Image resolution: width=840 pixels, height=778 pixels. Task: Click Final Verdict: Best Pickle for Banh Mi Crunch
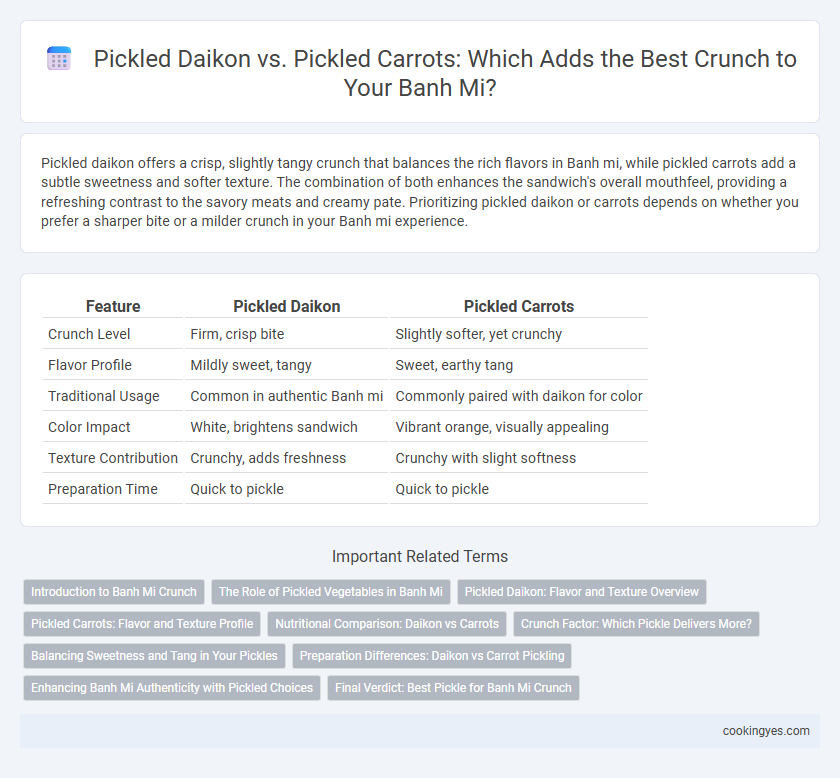[453, 687]
